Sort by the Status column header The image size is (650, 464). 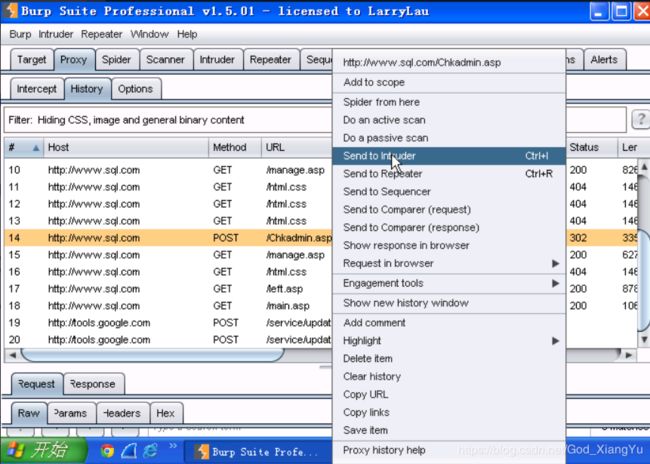point(592,148)
